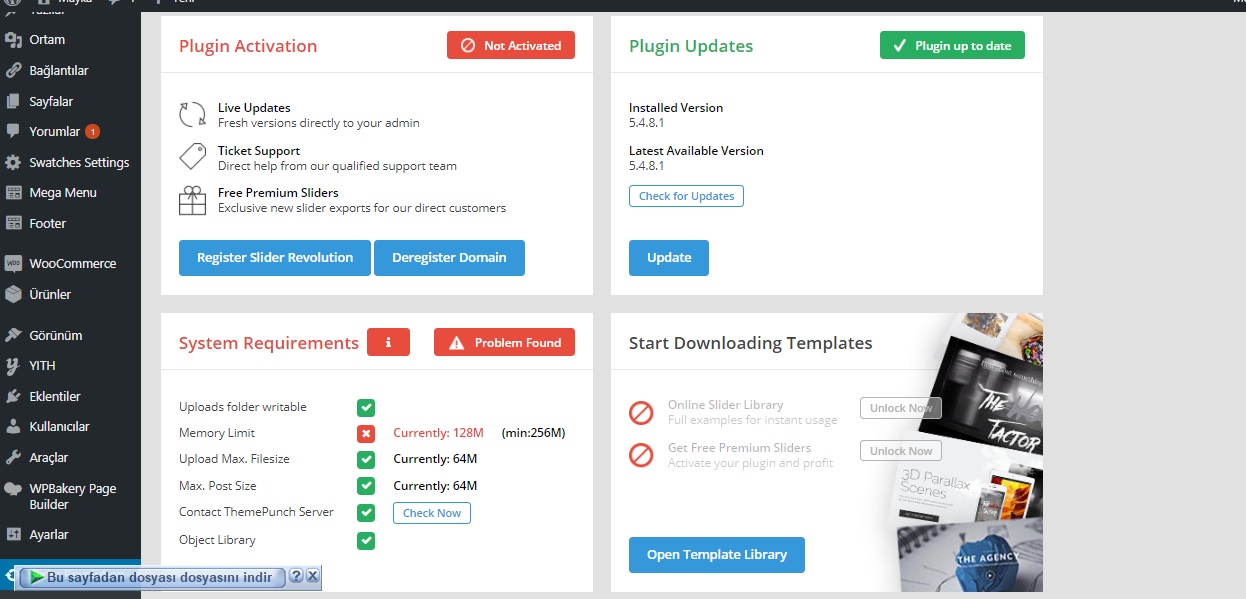Open Eklentiler plugins menu
This screenshot has height=599, width=1246.
(x=70, y=396)
